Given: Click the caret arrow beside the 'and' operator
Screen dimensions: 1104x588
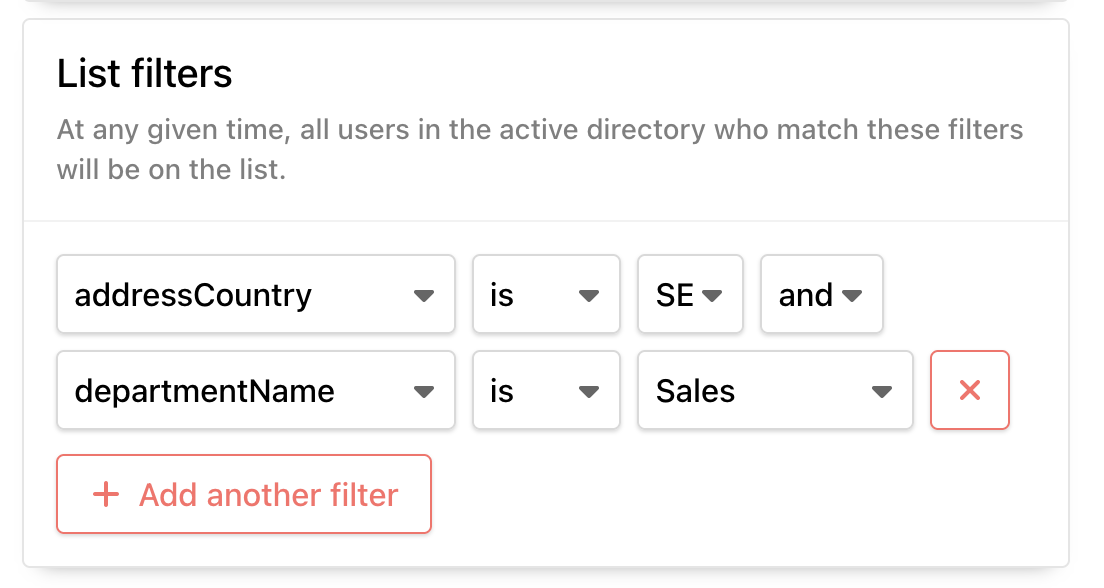Looking at the screenshot, I should 852,295.
